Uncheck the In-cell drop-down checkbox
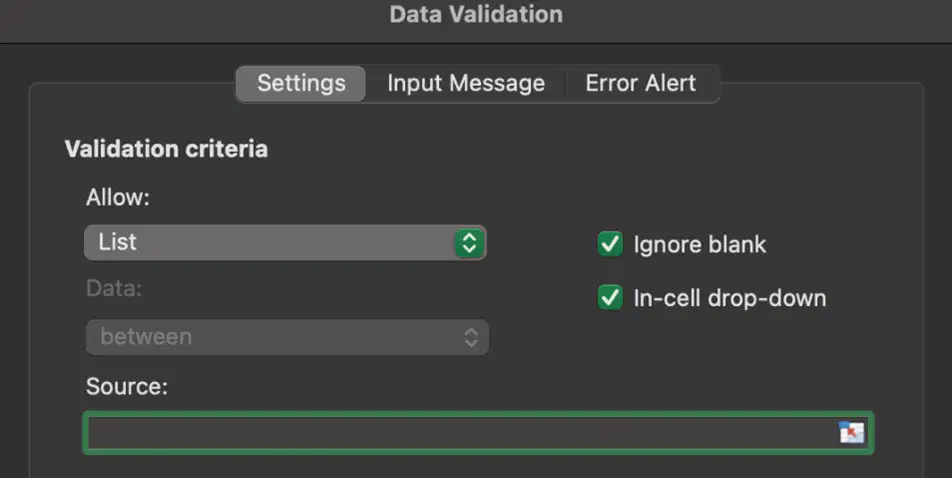This screenshot has height=478, width=952. coord(610,298)
